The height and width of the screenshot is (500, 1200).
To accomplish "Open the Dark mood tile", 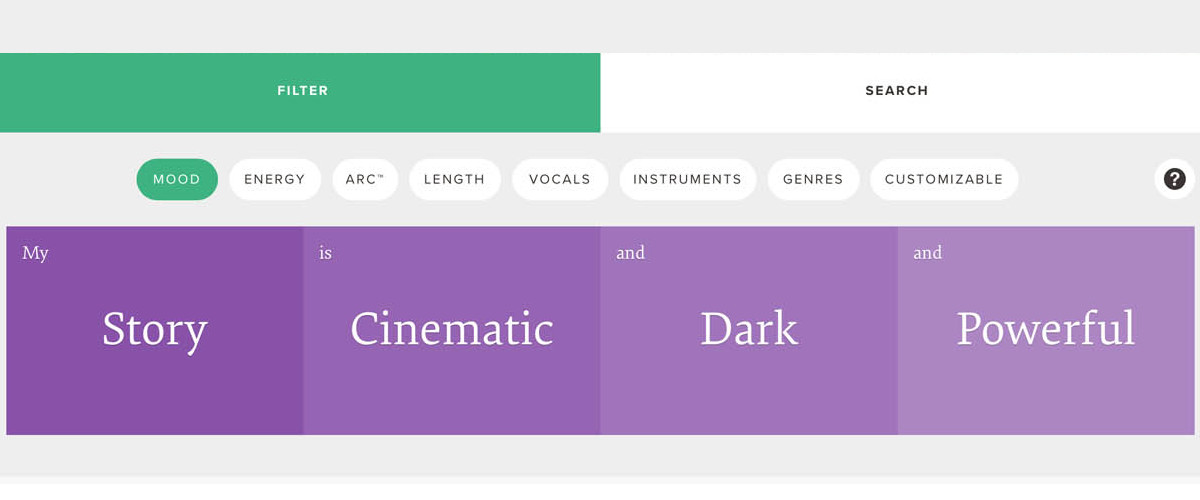I will pos(748,330).
